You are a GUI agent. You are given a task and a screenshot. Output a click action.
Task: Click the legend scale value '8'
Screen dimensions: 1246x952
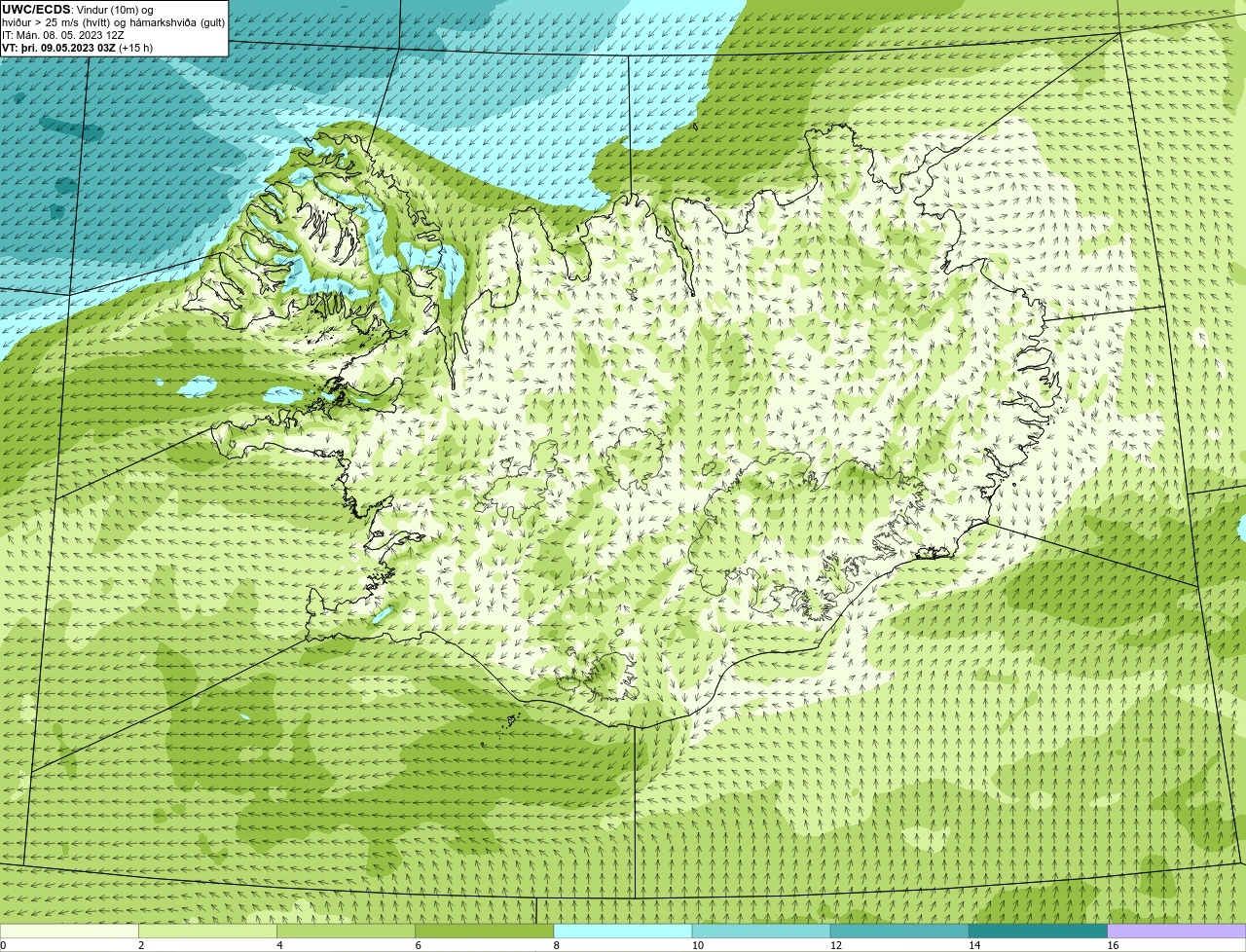(x=557, y=945)
